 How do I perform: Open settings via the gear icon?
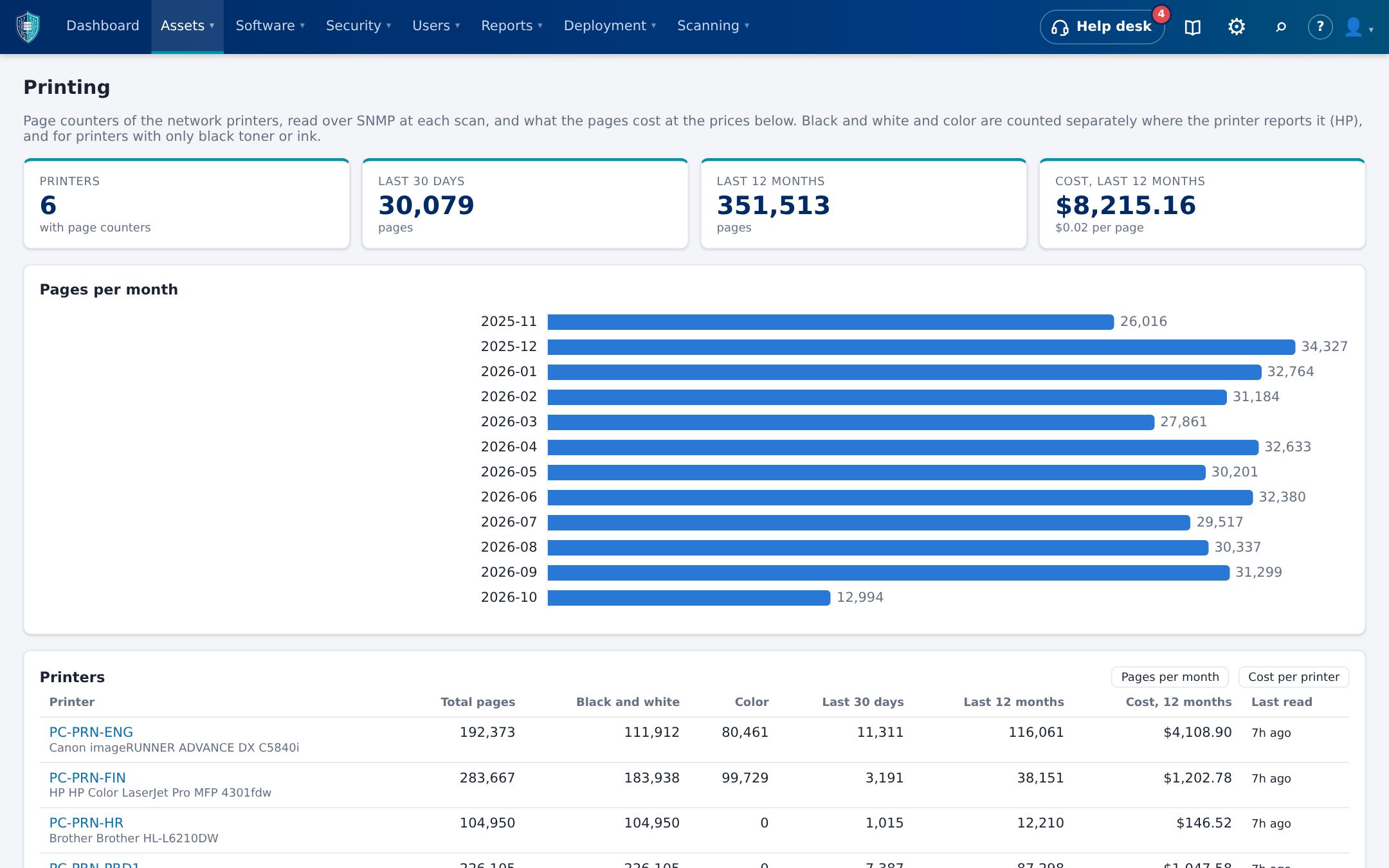(1236, 27)
